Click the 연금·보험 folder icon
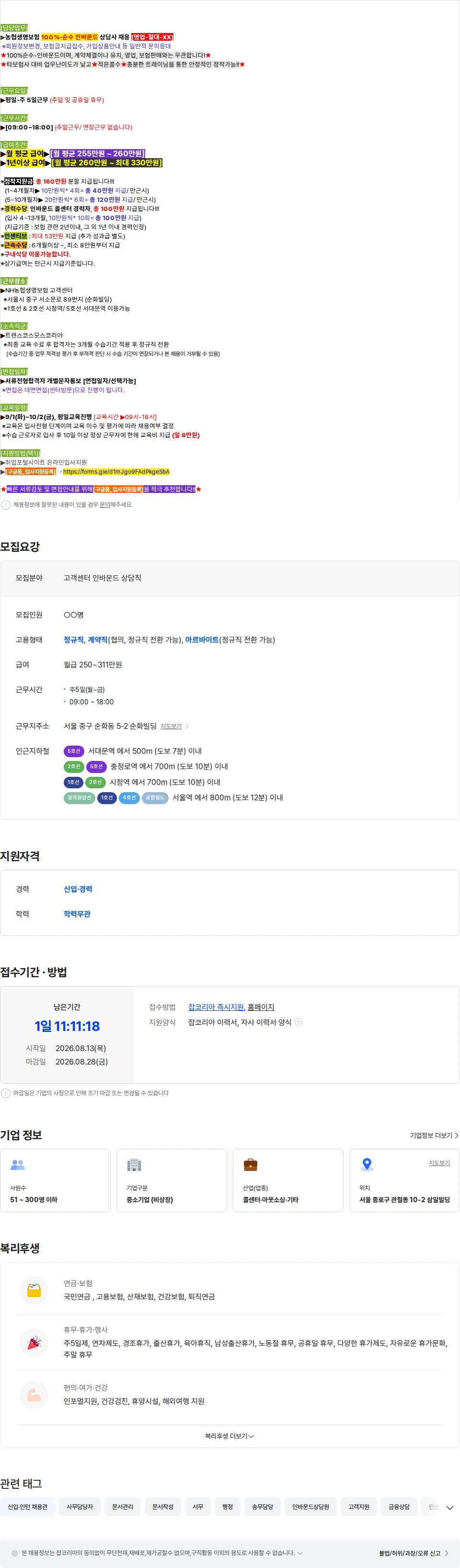This screenshot has height=1568, width=460. point(34,1290)
